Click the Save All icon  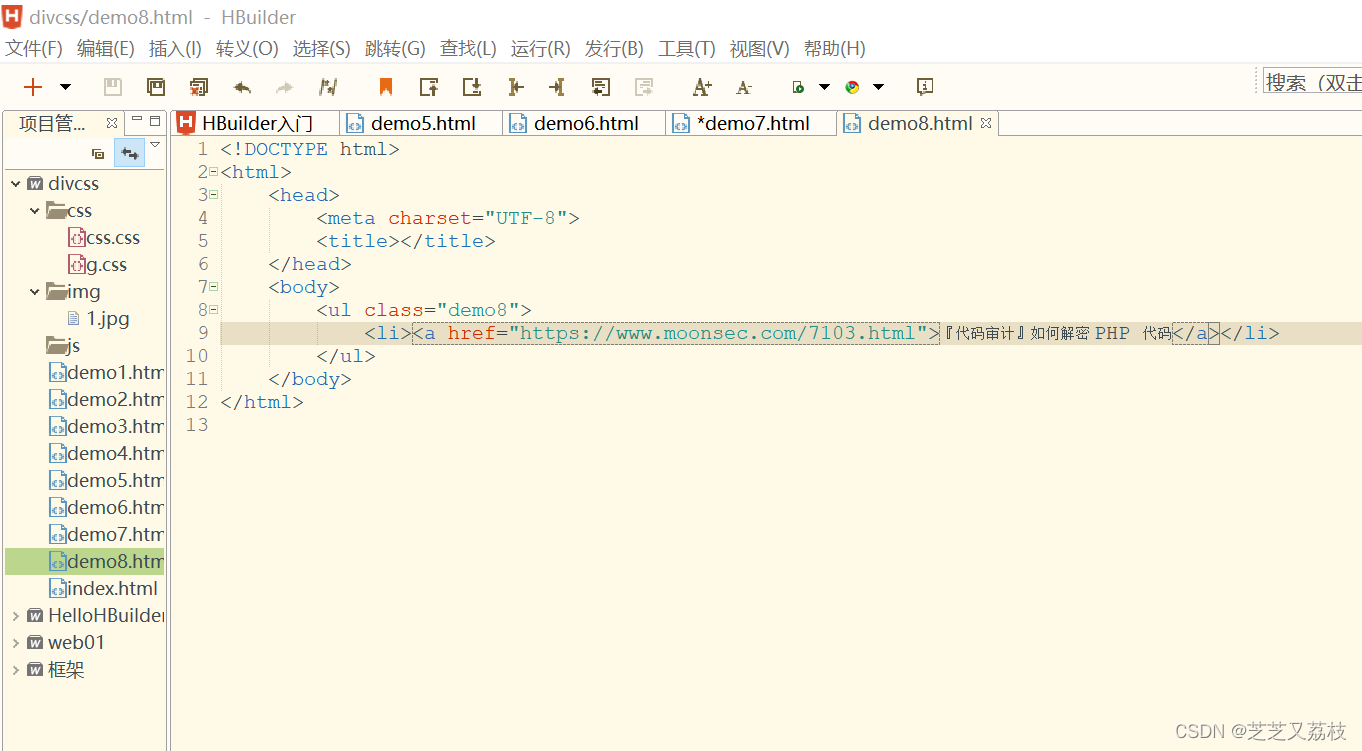tap(156, 87)
